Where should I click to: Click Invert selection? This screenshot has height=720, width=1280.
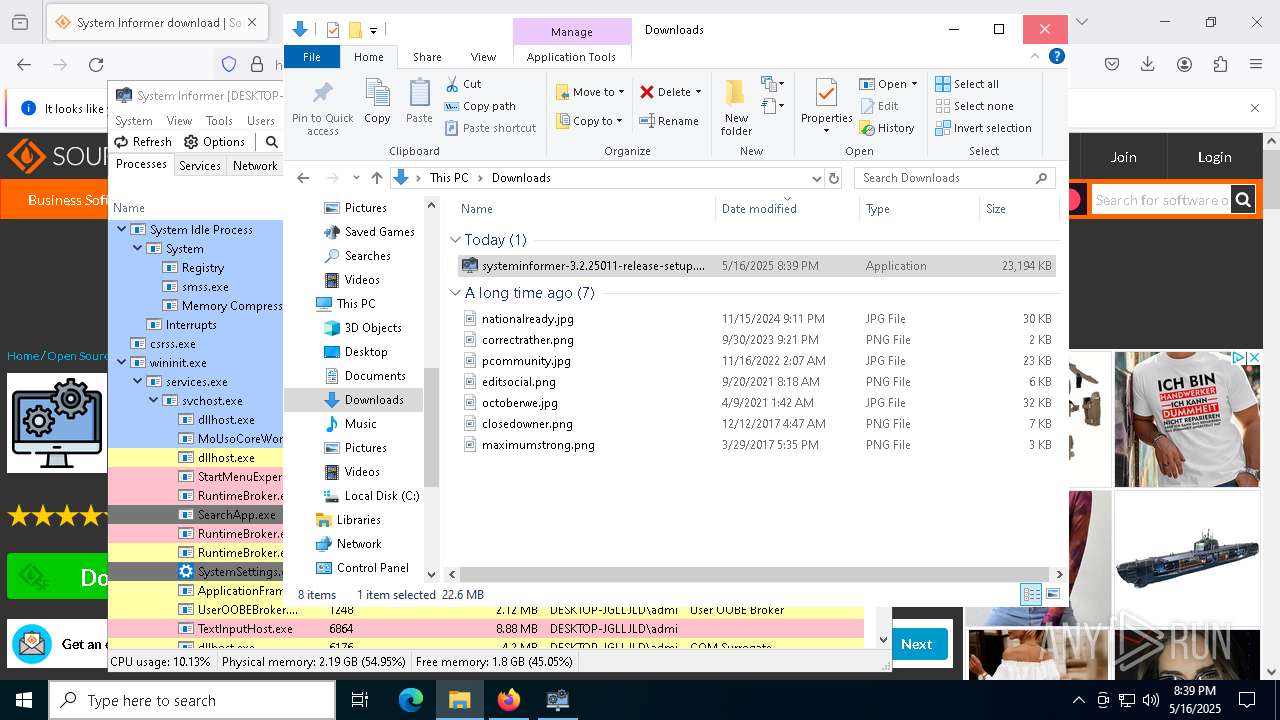983,128
